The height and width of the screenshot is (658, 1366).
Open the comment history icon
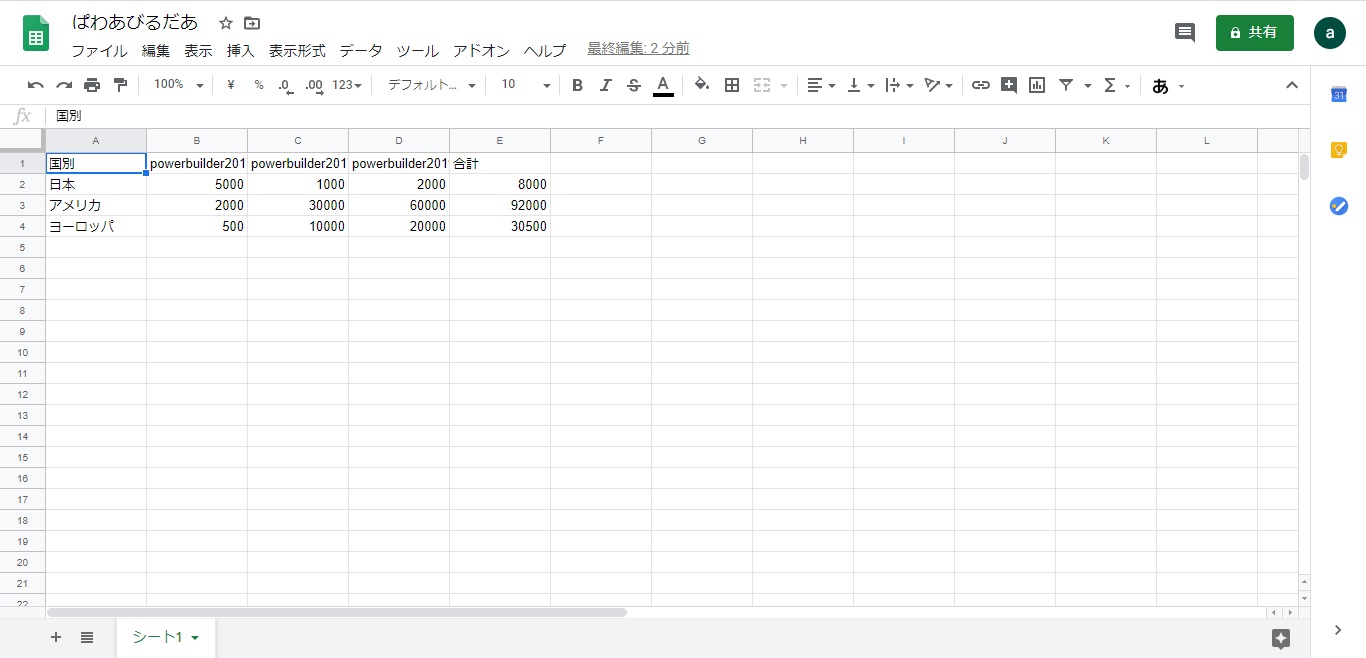click(x=1184, y=32)
